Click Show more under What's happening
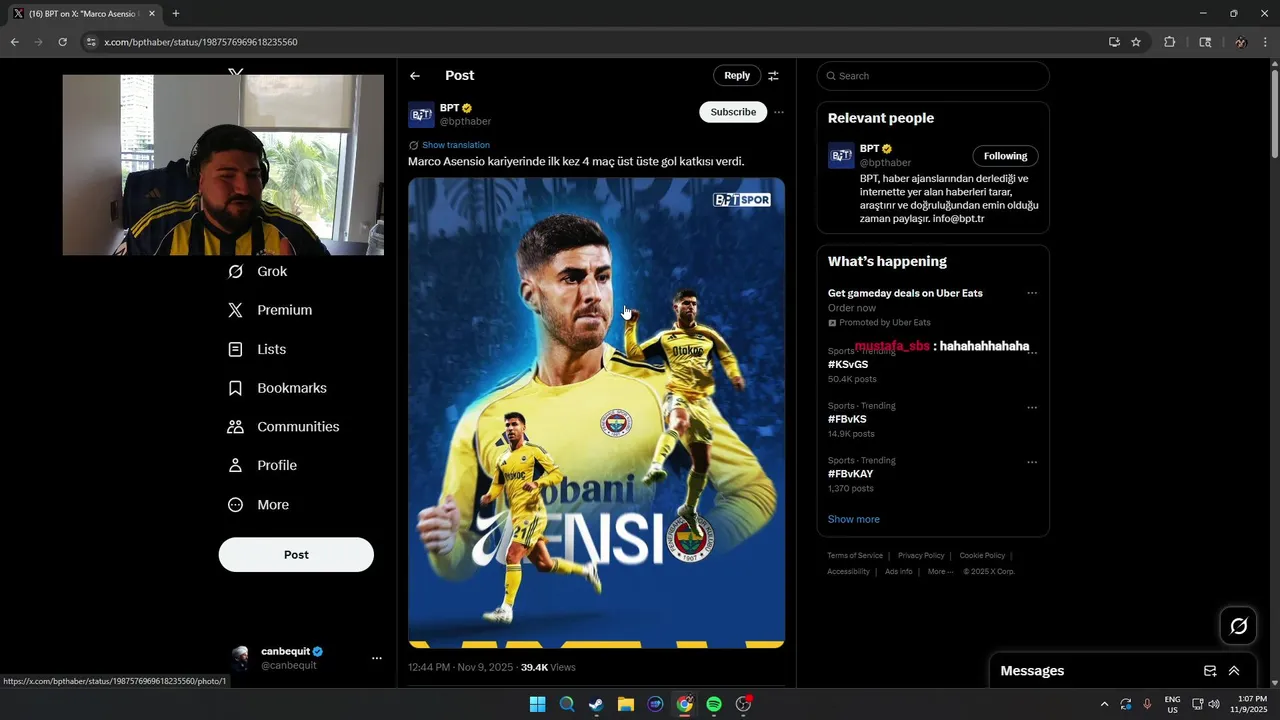Viewport: 1280px width, 720px height. [854, 519]
